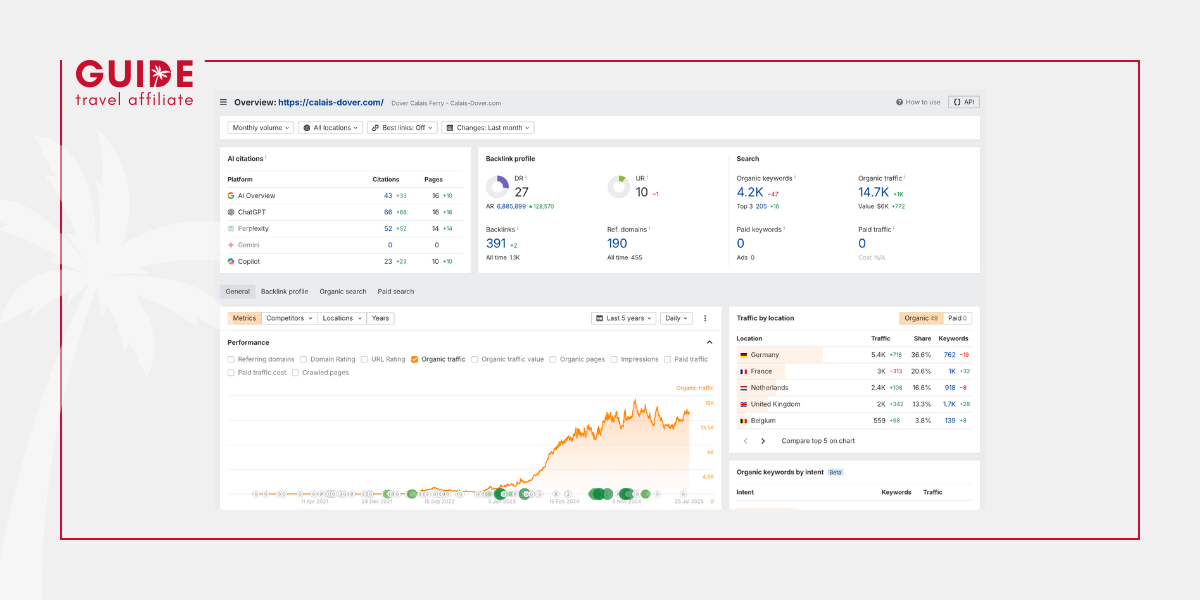Go to next page of locations
Screen dimensions: 1200x600
pyautogui.click(x=763, y=441)
